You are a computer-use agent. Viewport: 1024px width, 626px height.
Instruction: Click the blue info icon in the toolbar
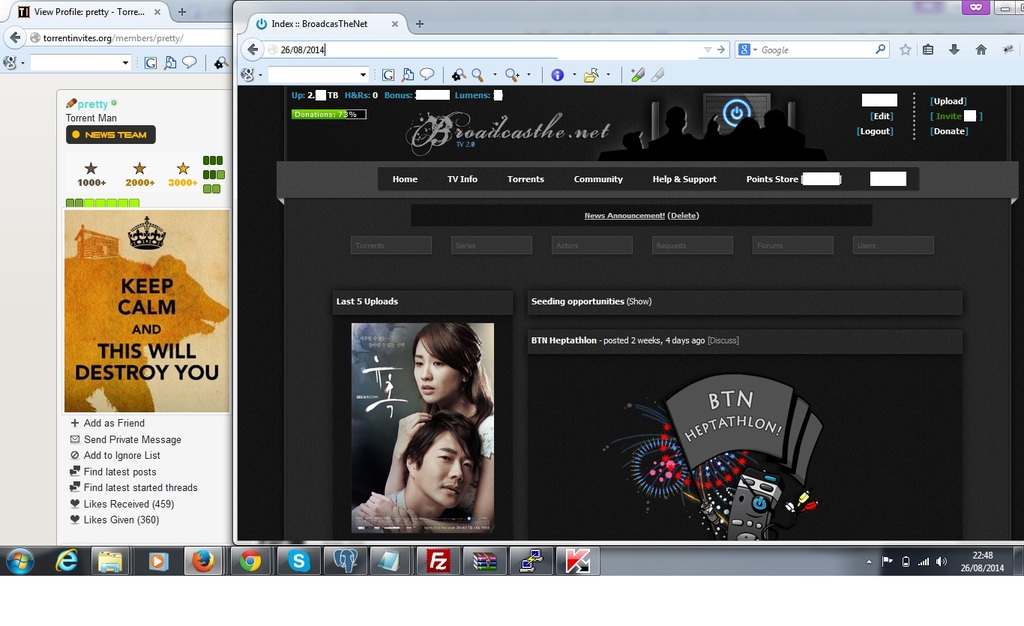557,75
